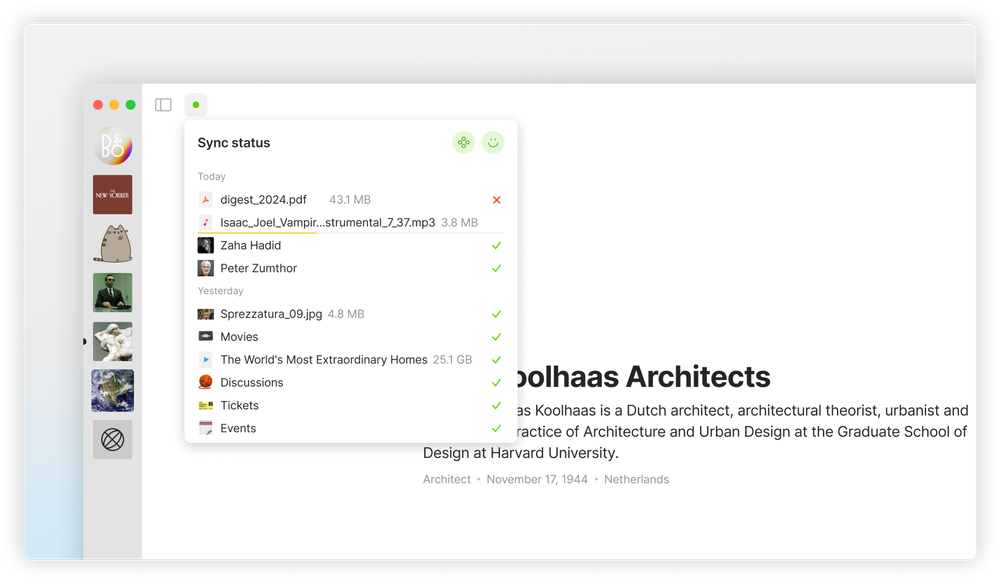Open The World's Most Extraordinary Homes
The width and height of the screenshot is (1000, 583).
pyautogui.click(x=351, y=360)
